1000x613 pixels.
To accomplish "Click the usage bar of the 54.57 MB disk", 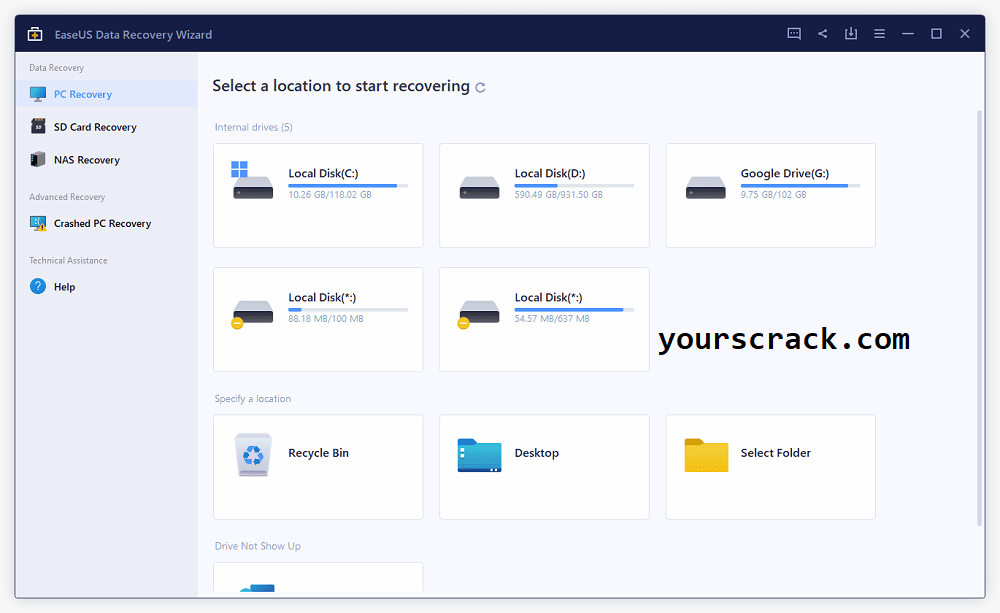I will 574,309.
